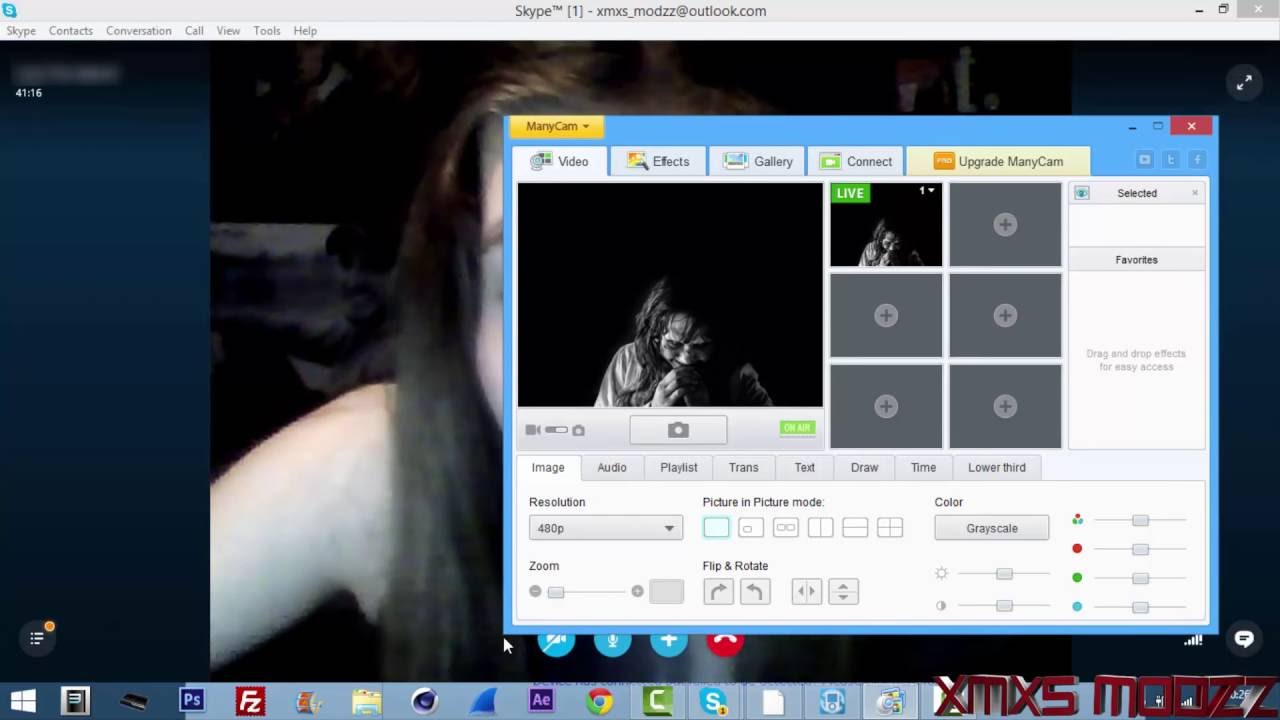Flip video horizontally
Image resolution: width=1280 pixels, height=720 pixels.
click(806, 592)
